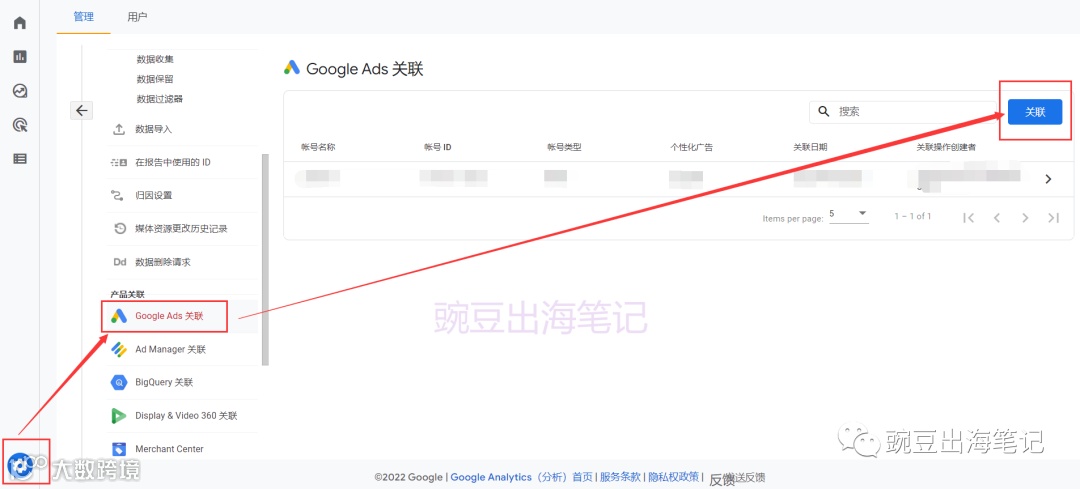The image size is (1080, 489).
Task: Switch to the 用户 tab
Action: coord(137,17)
